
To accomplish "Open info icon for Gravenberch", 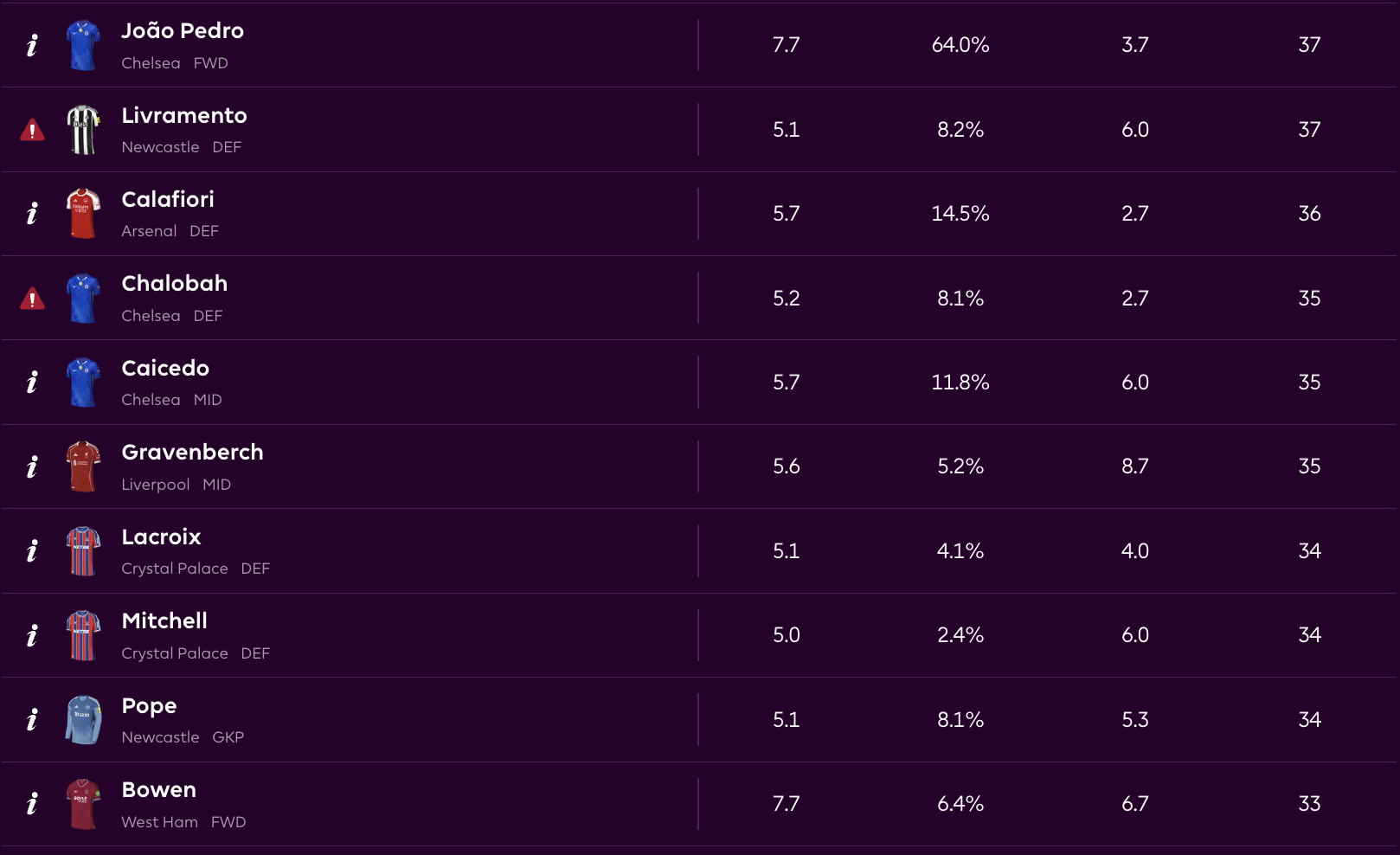I will (x=32, y=466).
